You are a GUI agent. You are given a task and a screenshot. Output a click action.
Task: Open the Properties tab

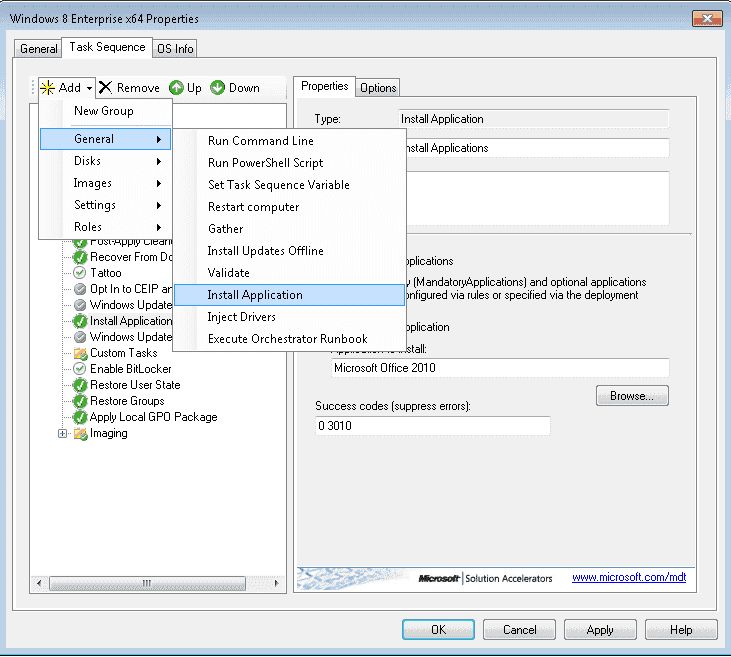(324, 86)
